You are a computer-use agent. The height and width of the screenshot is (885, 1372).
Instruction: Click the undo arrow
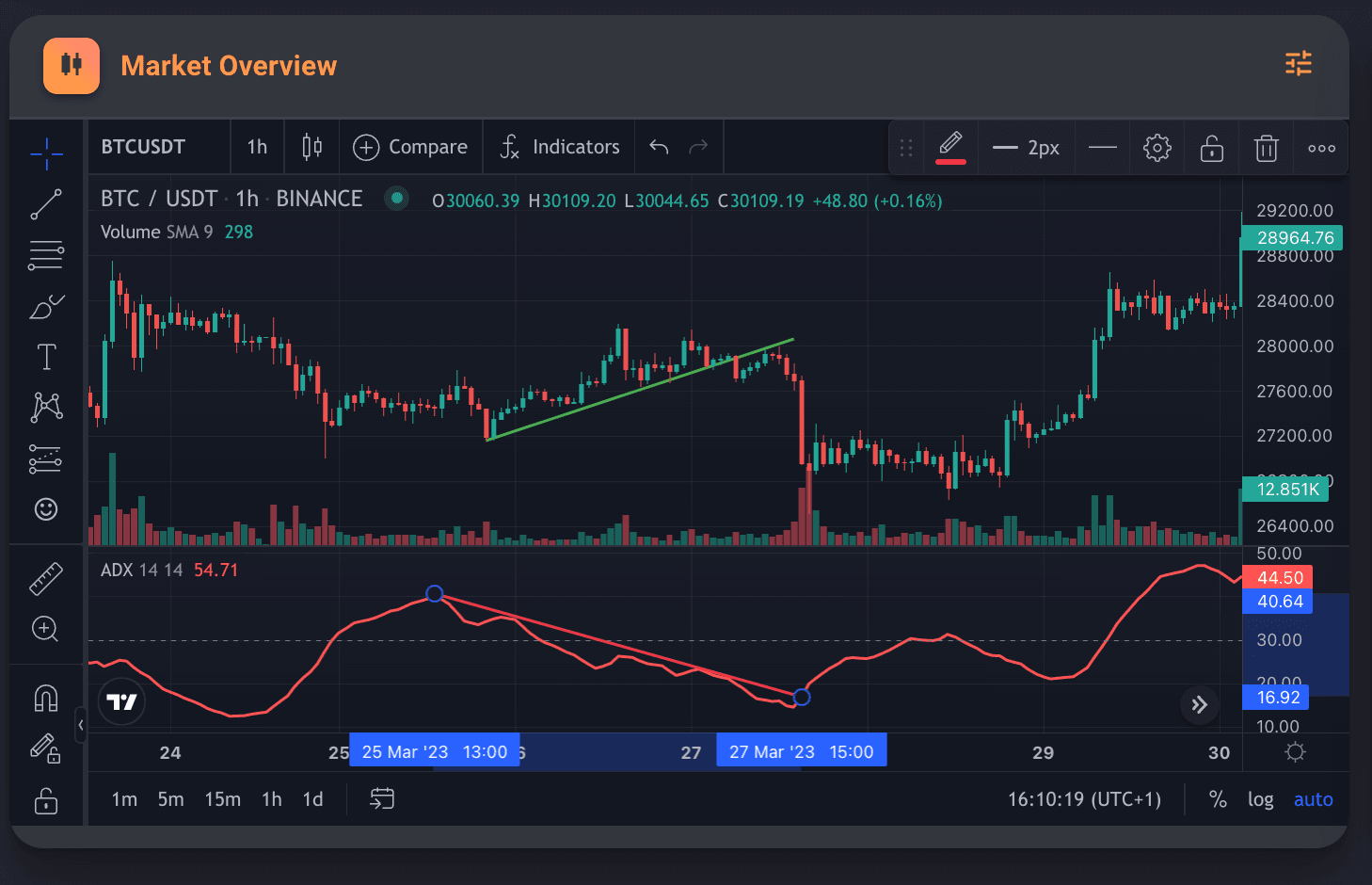click(x=659, y=147)
